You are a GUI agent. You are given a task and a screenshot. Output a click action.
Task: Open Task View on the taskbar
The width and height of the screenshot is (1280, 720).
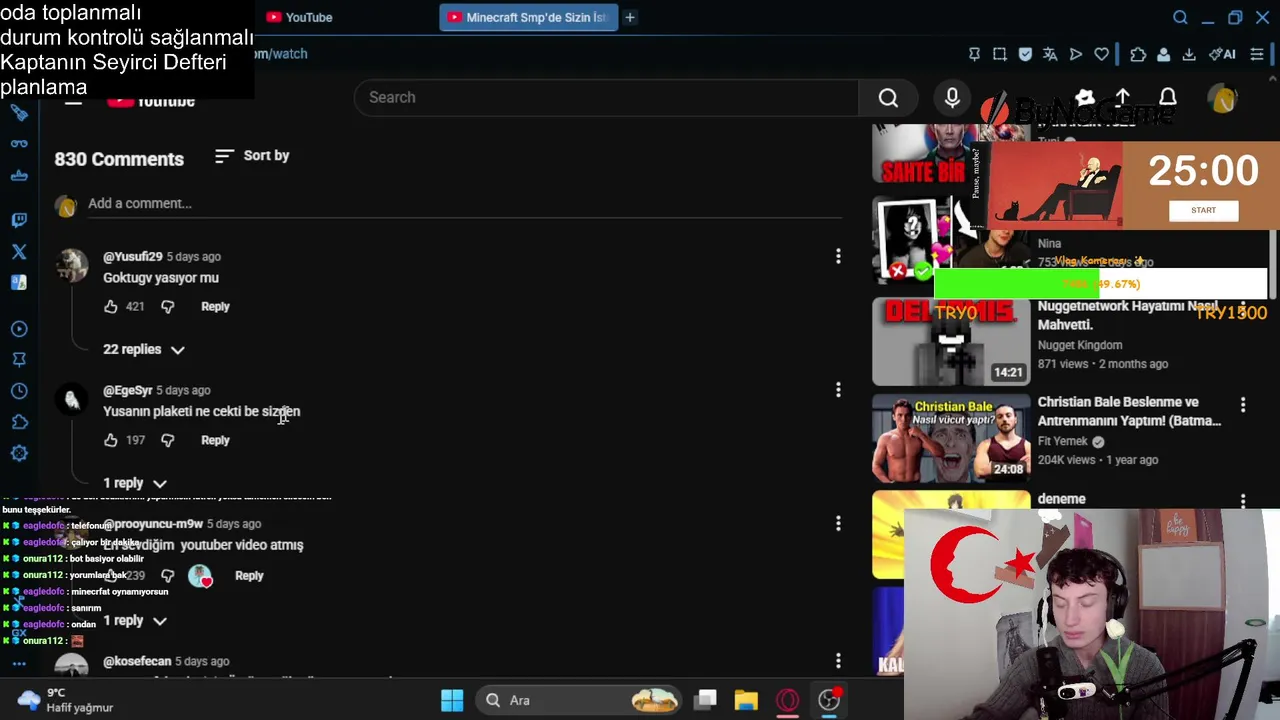(x=706, y=700)
